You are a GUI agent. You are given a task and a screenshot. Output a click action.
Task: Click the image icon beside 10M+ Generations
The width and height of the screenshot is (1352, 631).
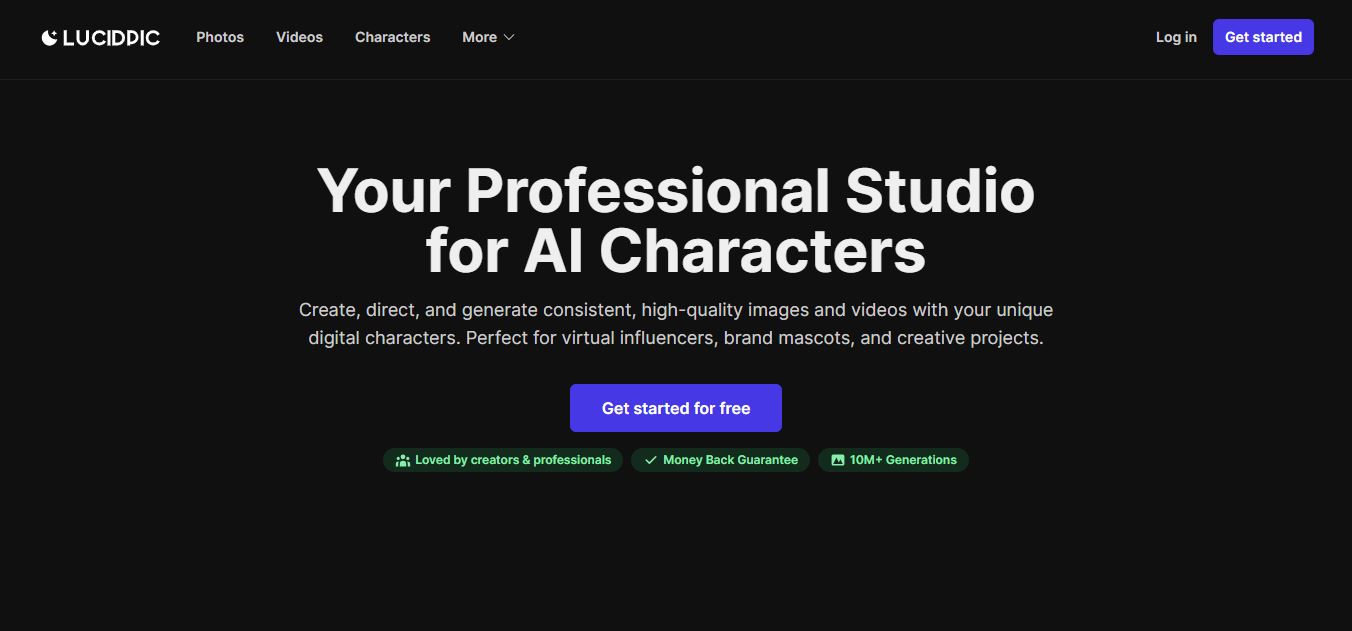click(x=838, y=460)
